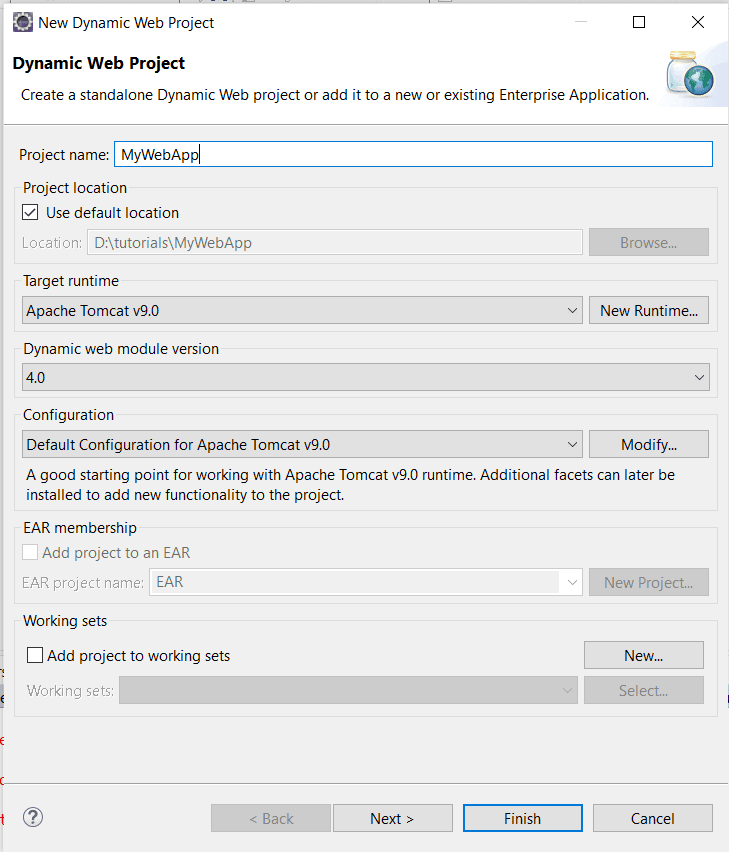Expand the Working sets combo box
Screen dimensions: 729x852
pos(568,689)
